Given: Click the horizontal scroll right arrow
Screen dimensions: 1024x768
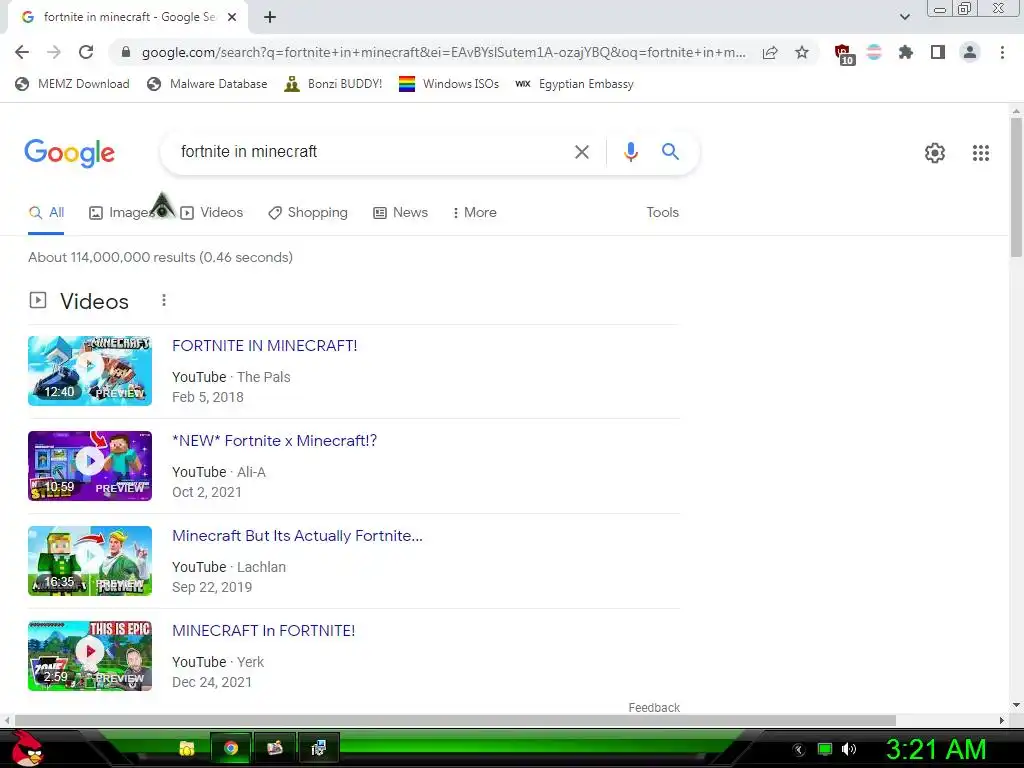Looking at the screenshot, I should 1002,720.
